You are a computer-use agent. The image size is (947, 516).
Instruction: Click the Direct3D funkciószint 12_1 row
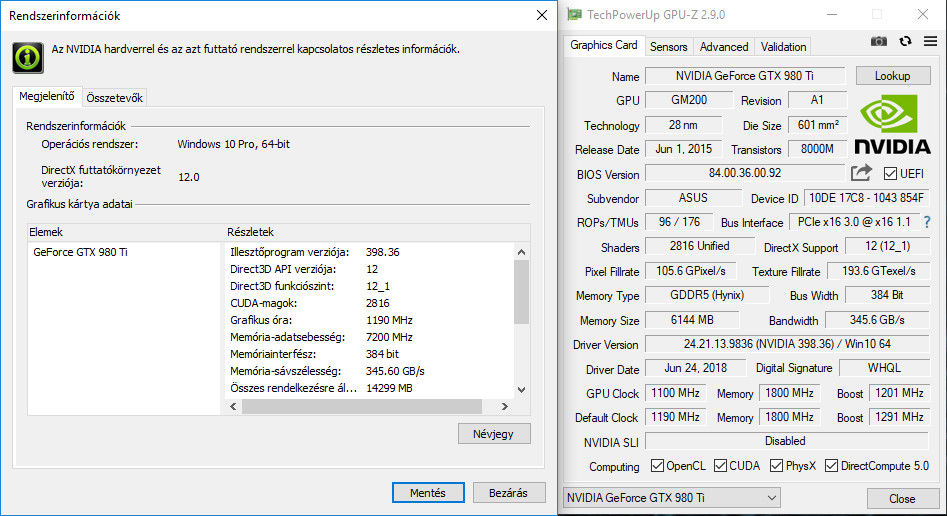coord(370,286)
